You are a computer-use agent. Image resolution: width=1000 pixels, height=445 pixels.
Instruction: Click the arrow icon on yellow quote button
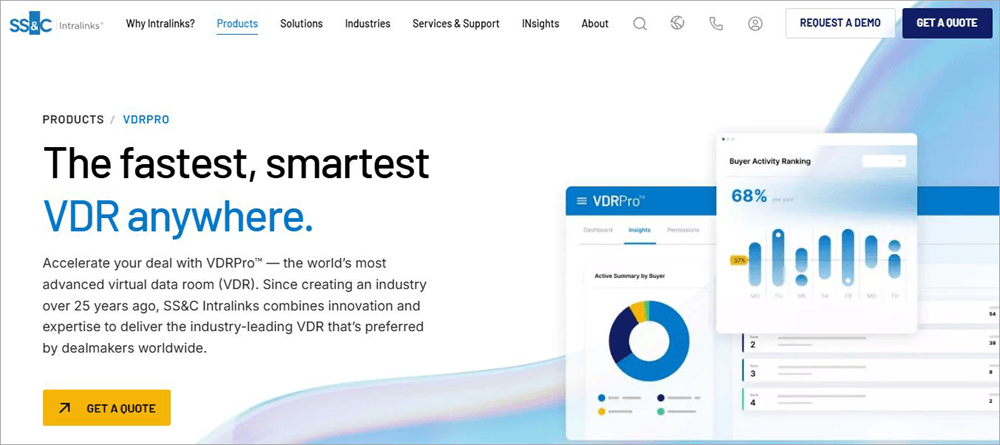65,408
